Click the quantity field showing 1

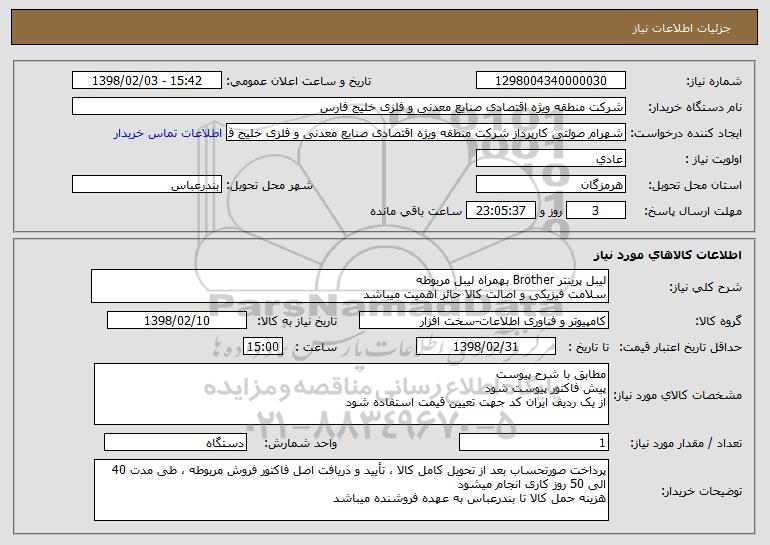(534, 442)
